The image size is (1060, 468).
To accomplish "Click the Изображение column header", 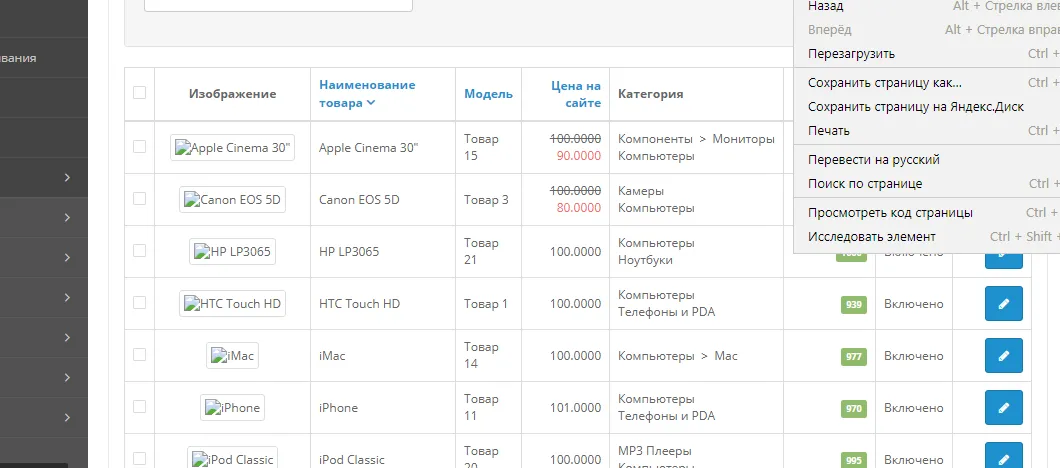I will [x=233, y=94].
